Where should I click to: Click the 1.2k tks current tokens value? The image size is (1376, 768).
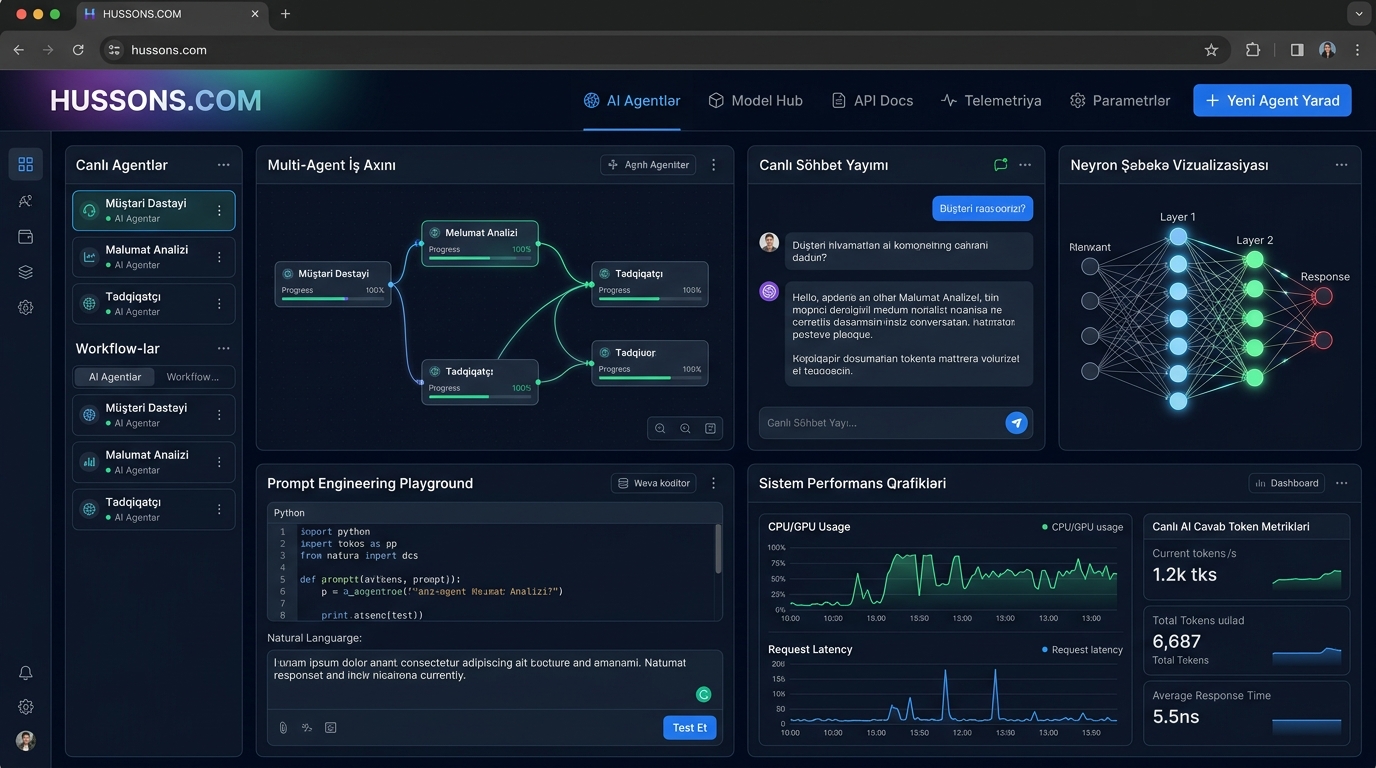tap(1185, 574)
